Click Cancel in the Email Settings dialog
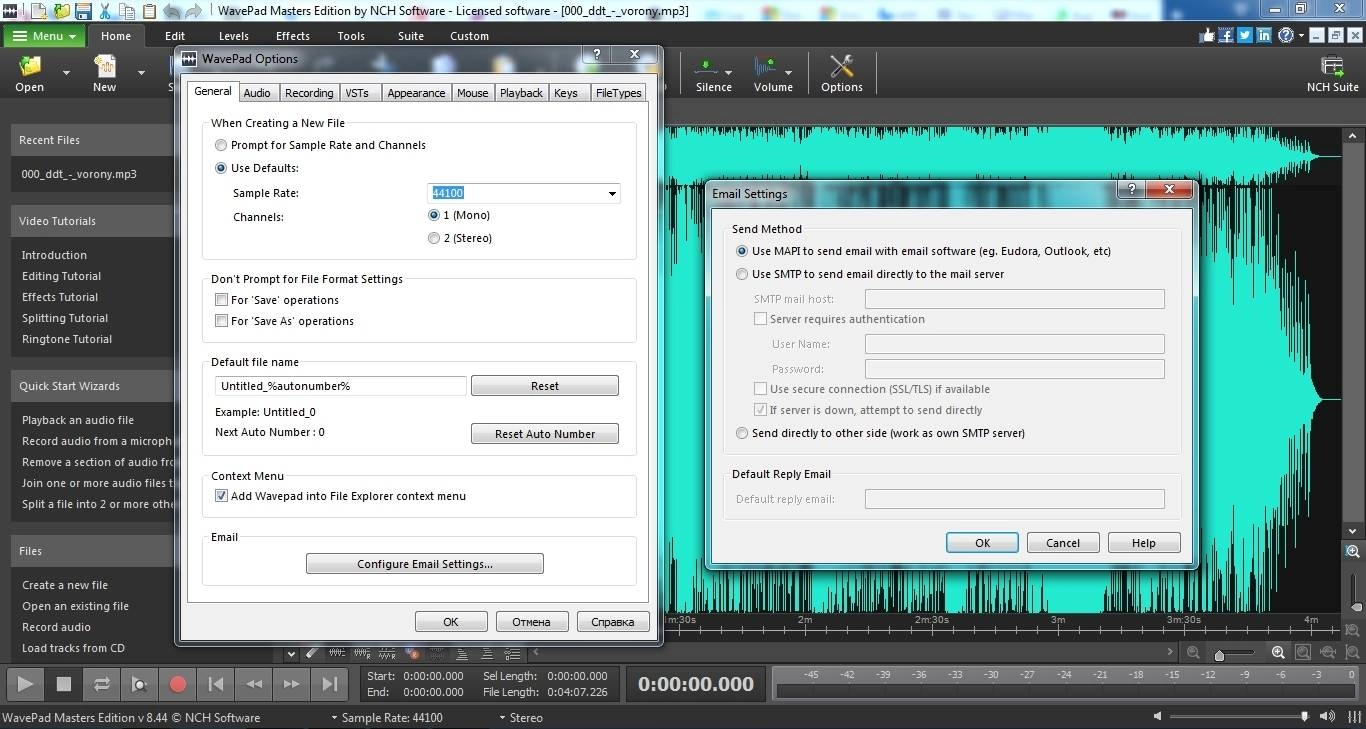 pyautogui.click(x=1063, y=543)
